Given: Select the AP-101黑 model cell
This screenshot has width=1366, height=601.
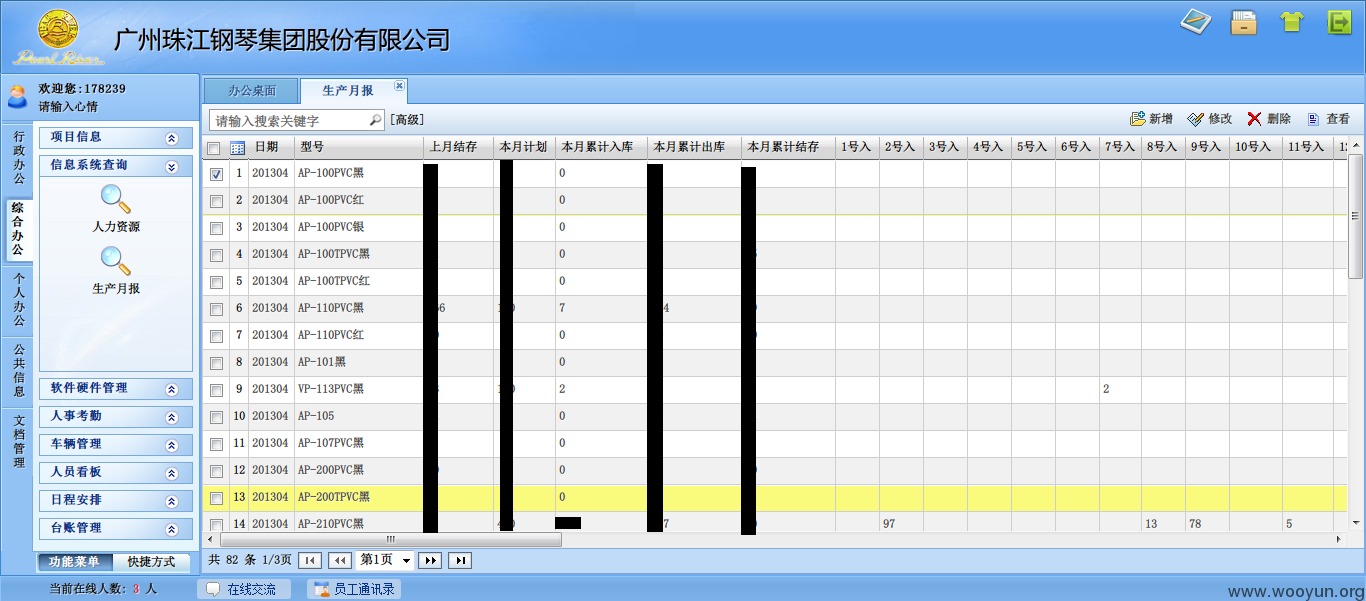Looking at the screenshot, I should point(359,362).
